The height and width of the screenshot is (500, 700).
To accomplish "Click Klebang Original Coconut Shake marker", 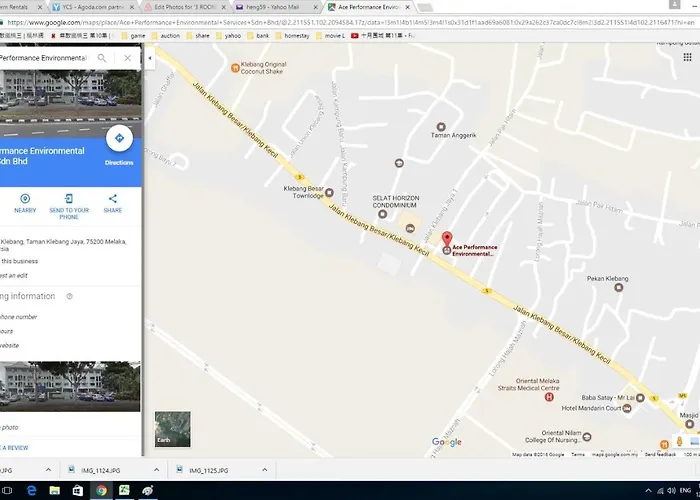I will tap(234, 68).
